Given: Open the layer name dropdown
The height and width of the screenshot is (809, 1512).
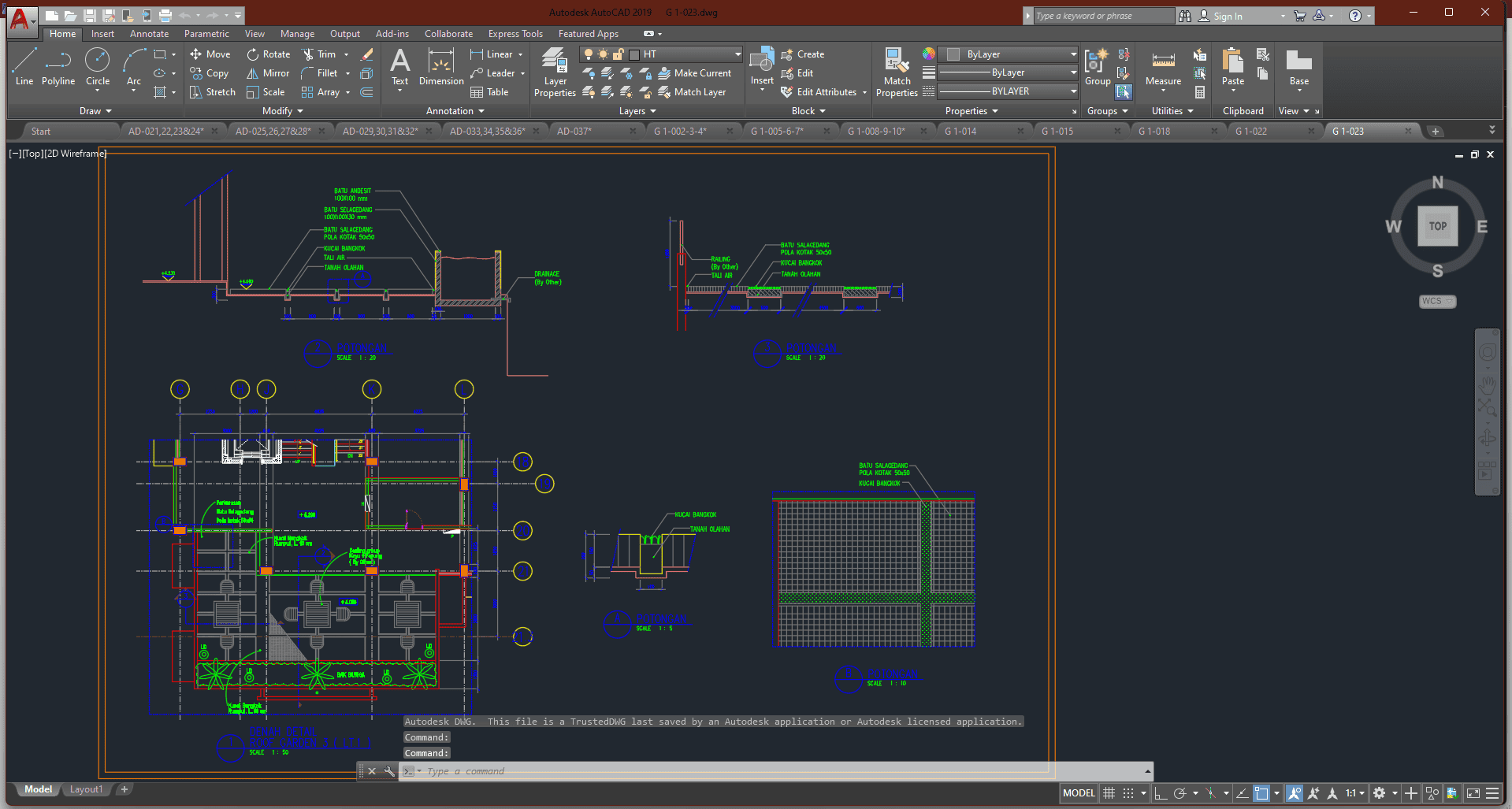Looking at the screenshot, I should (x=737, y=54).
